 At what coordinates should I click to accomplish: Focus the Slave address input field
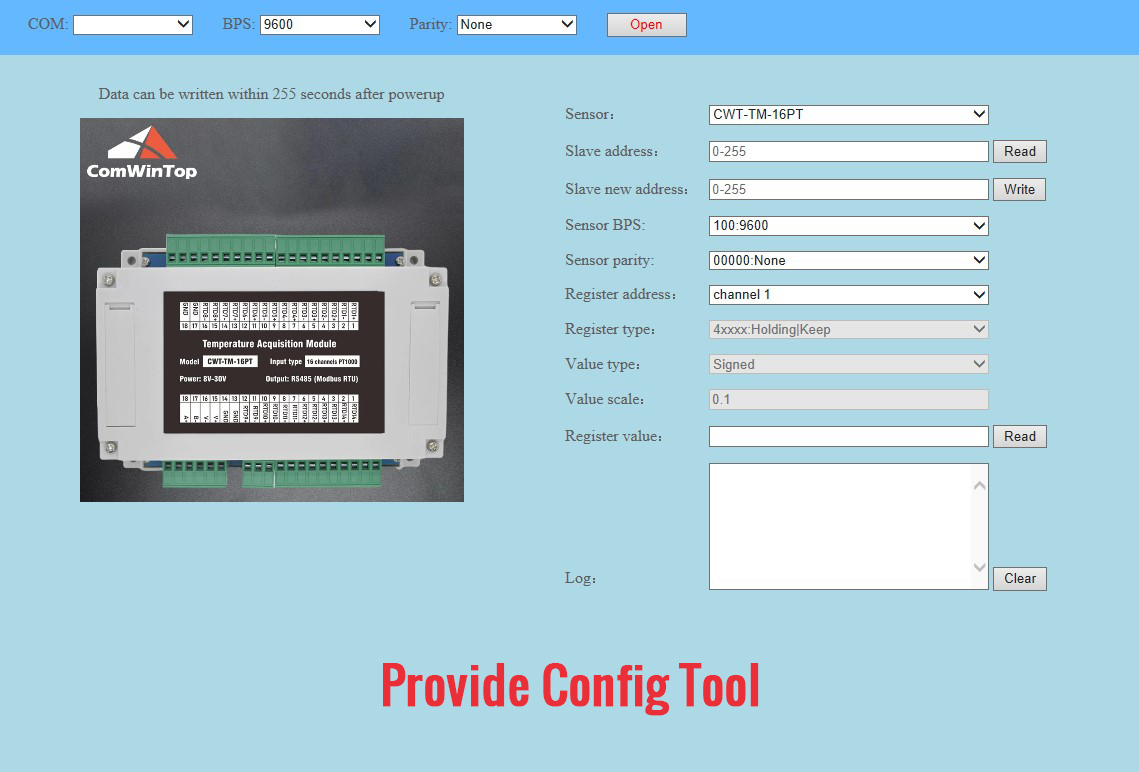[848, 151]
